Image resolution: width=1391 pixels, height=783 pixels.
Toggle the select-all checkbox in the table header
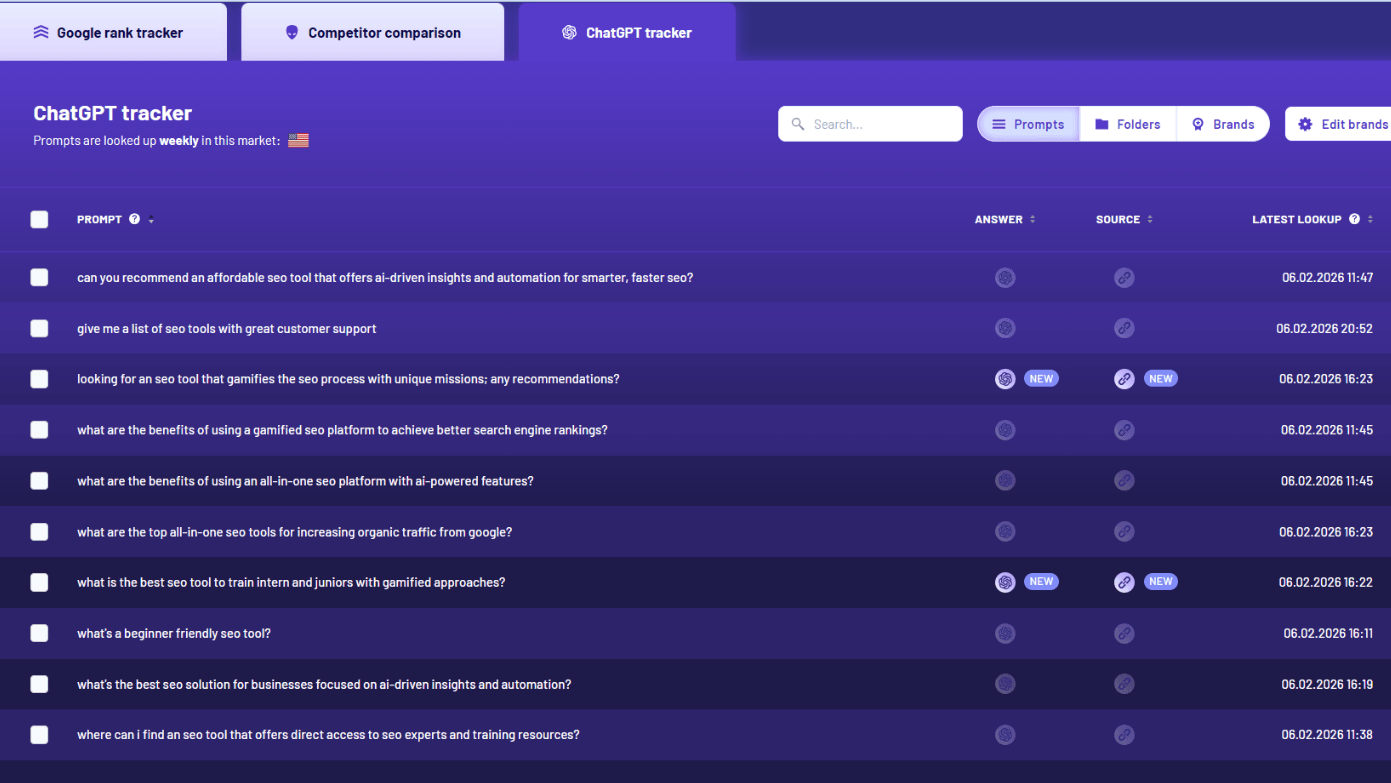click(39, 219)
